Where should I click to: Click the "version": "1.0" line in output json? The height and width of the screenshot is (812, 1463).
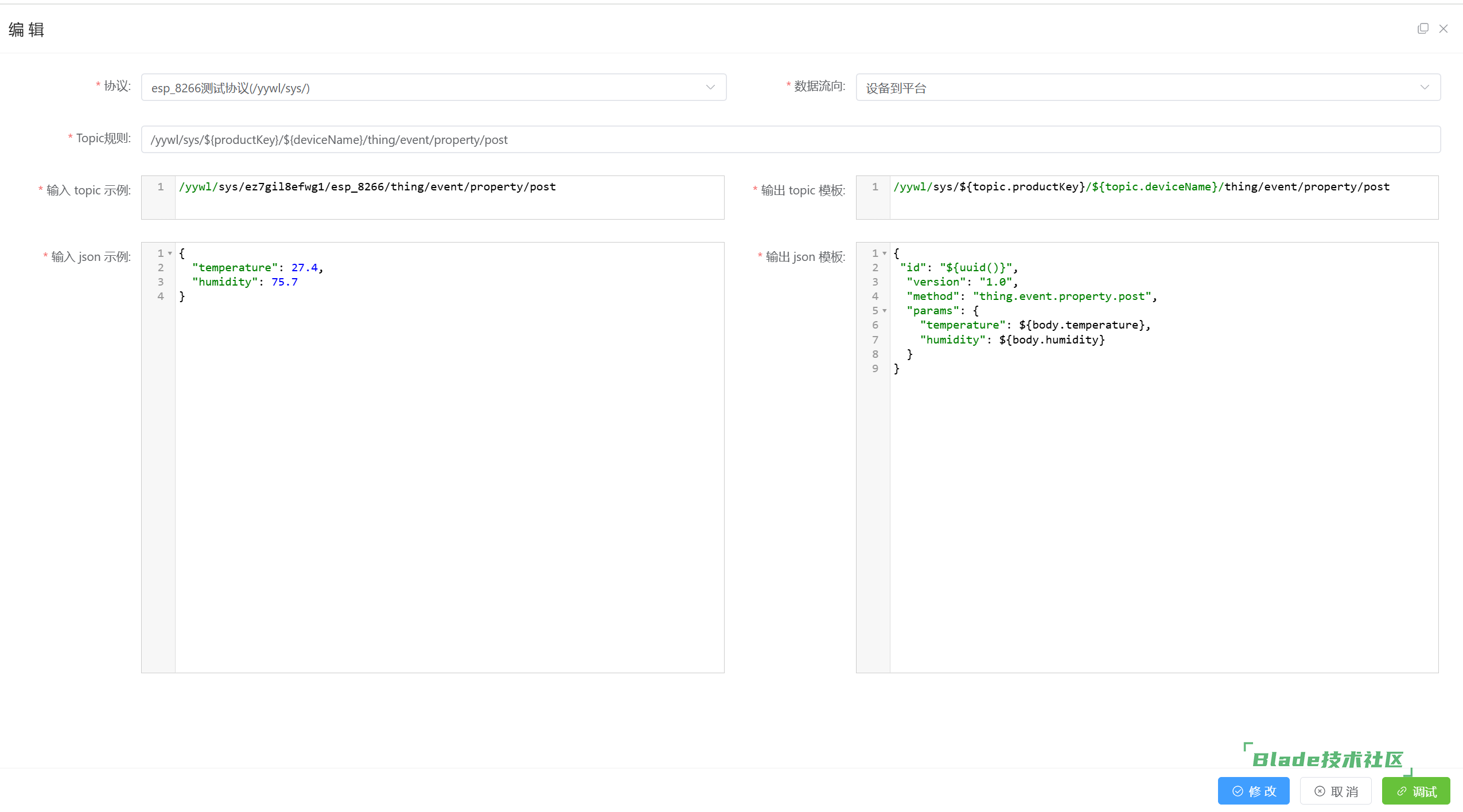[962, 282]
